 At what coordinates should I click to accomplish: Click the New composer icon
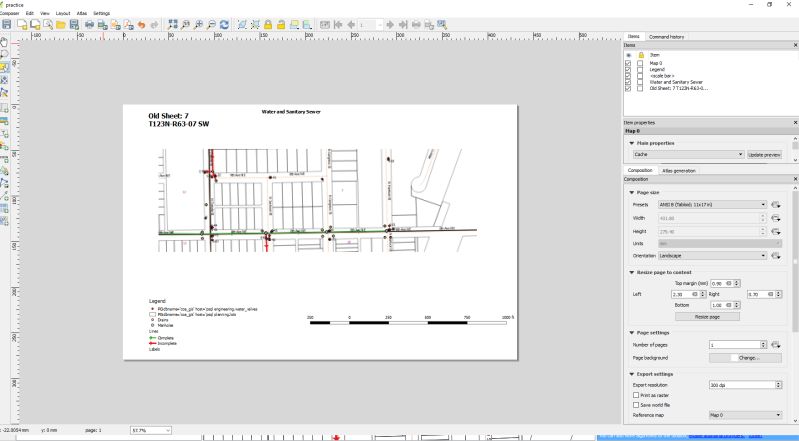pos(22,24)
